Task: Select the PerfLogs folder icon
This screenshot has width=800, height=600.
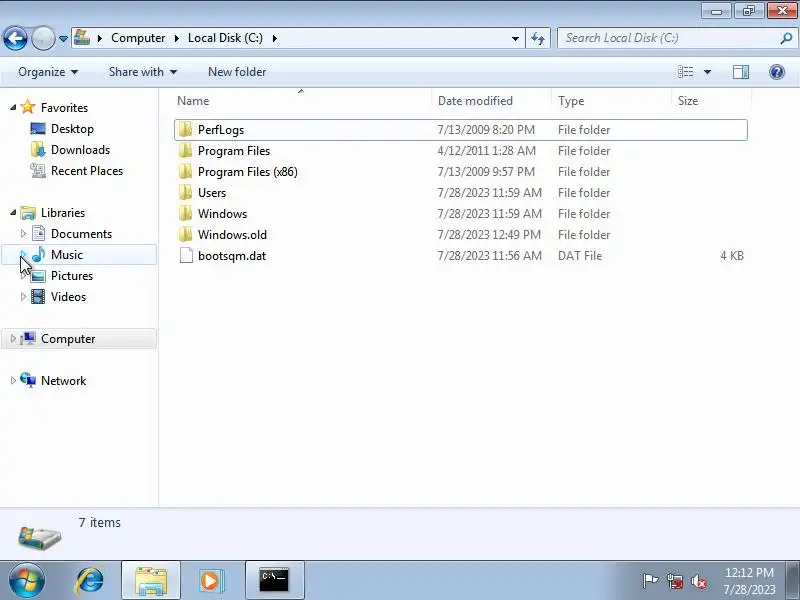Action: point(186,130)
